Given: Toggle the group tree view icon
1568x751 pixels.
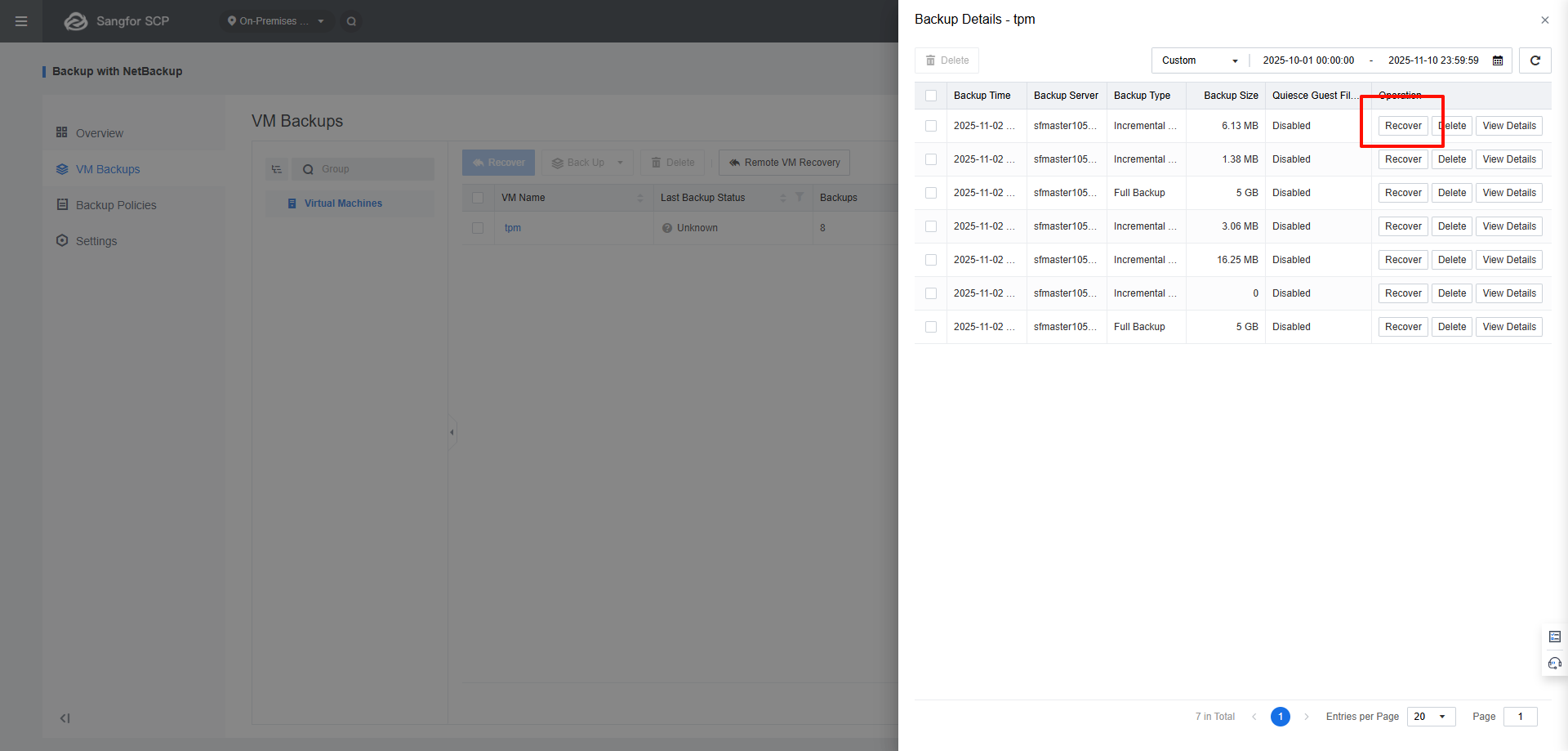Looking at the screenshot, I should (x=277, y=169).
